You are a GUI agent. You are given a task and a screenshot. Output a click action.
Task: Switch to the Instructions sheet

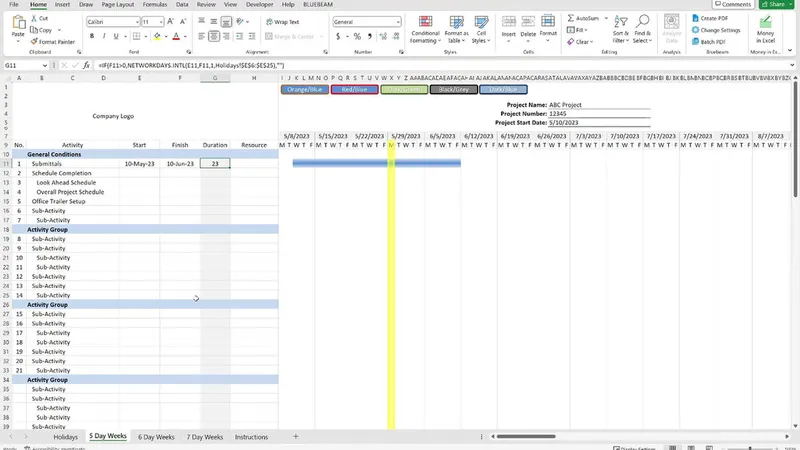pos(251,437)
